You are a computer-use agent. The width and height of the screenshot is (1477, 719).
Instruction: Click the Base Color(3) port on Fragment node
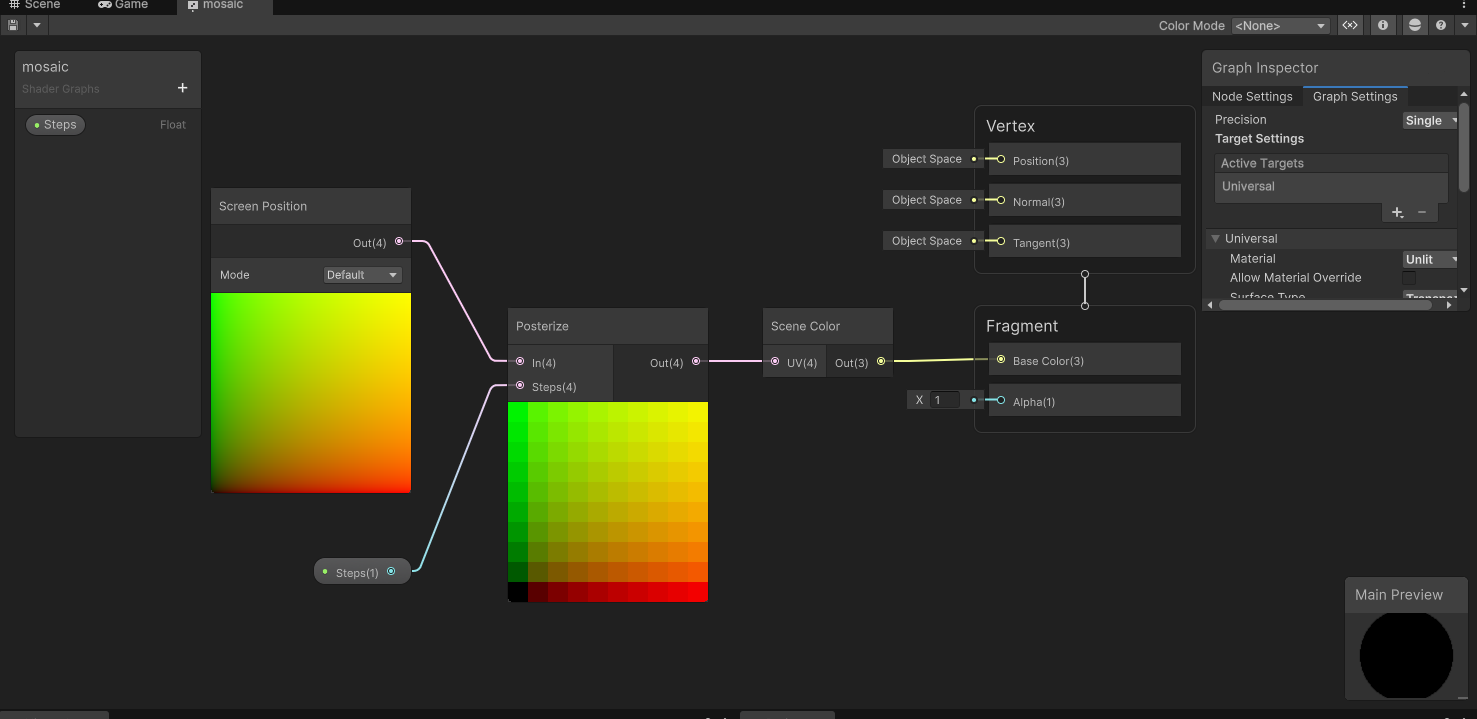(998, 359)
